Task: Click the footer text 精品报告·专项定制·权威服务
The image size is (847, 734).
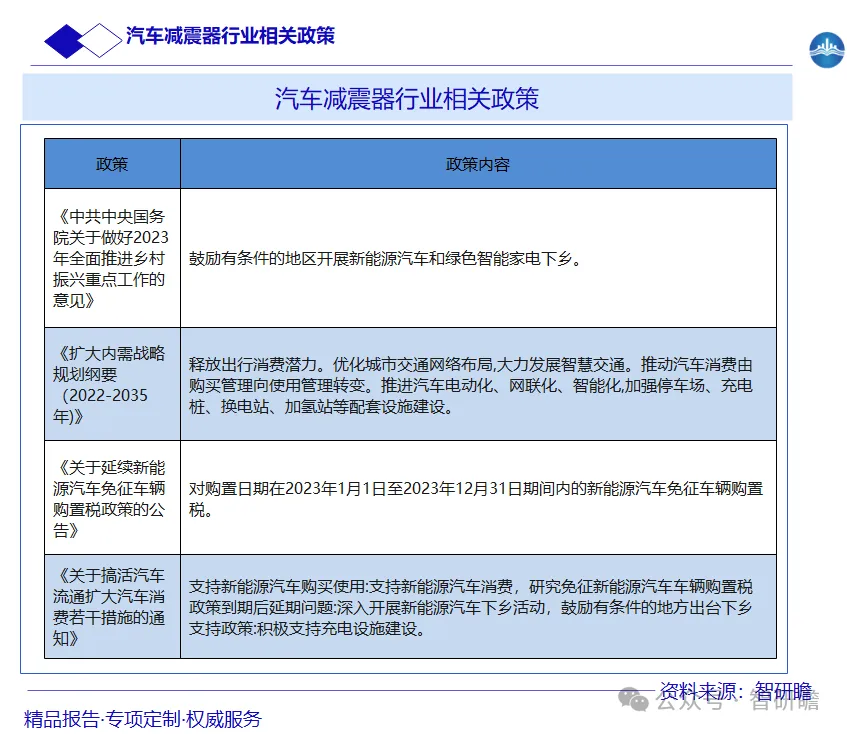Action: coord(143,719)
